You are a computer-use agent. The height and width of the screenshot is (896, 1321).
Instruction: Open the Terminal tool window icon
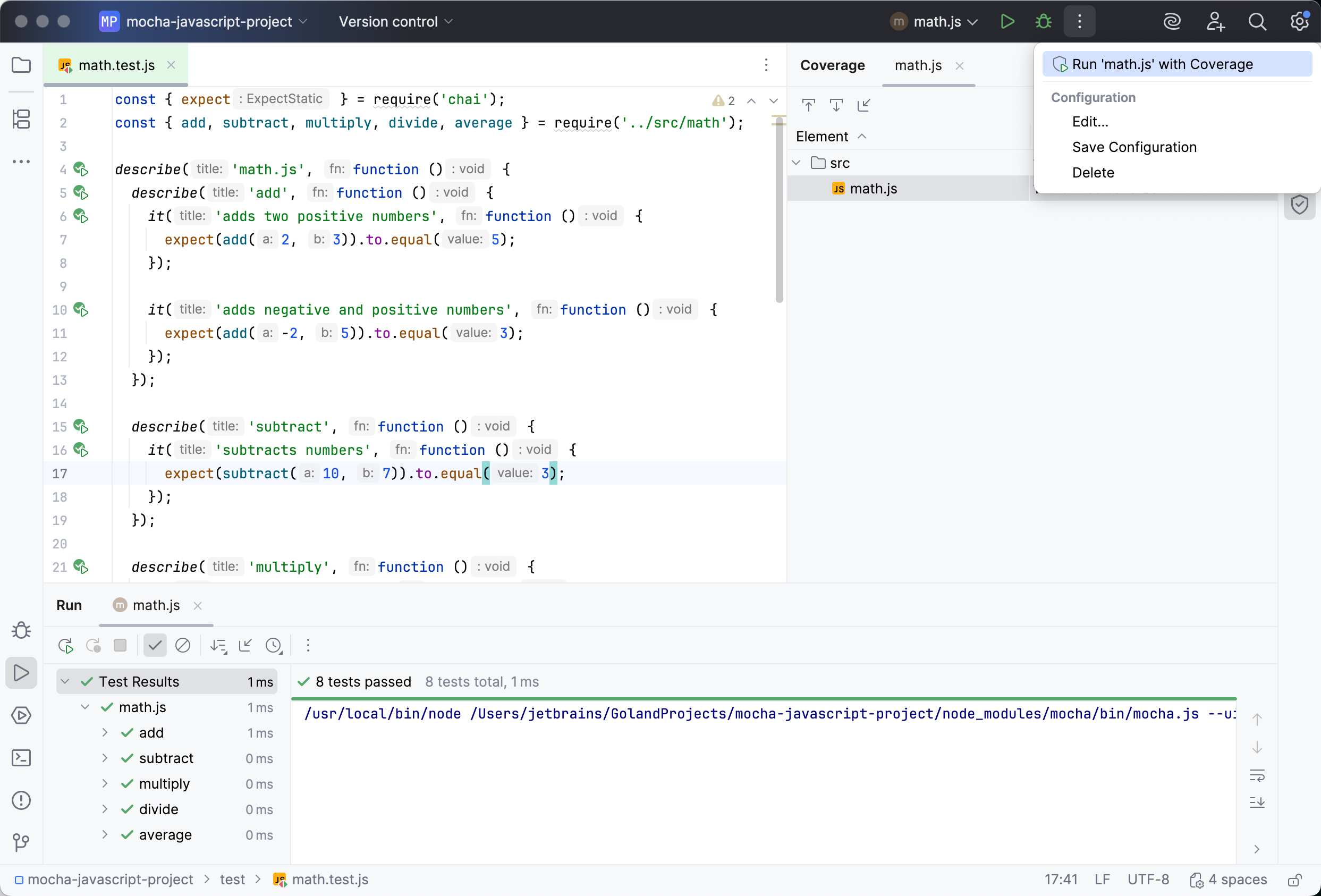click(21, 758)
